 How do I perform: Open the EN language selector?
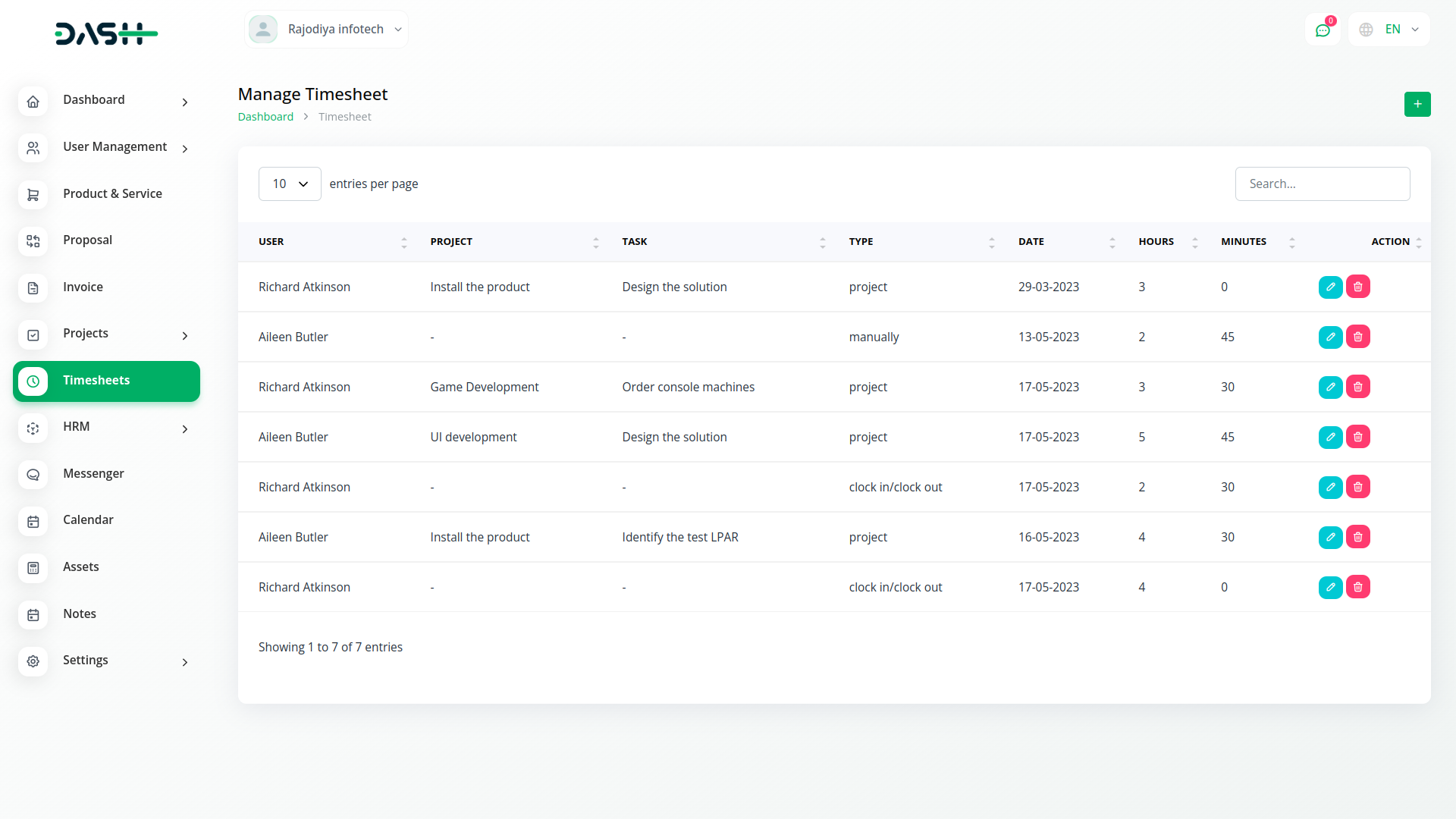[x=1389, y=30]
